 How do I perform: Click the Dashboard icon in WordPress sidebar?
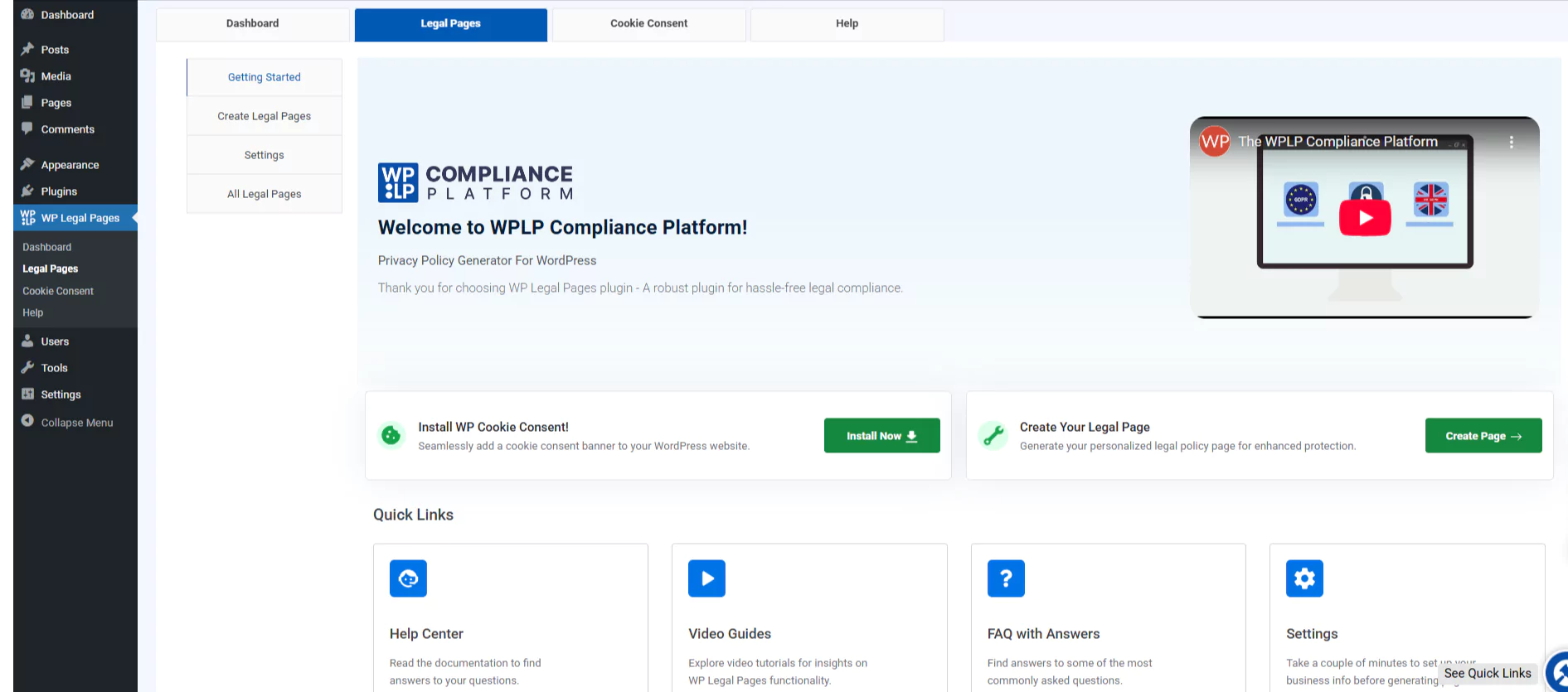coord(27,14)
